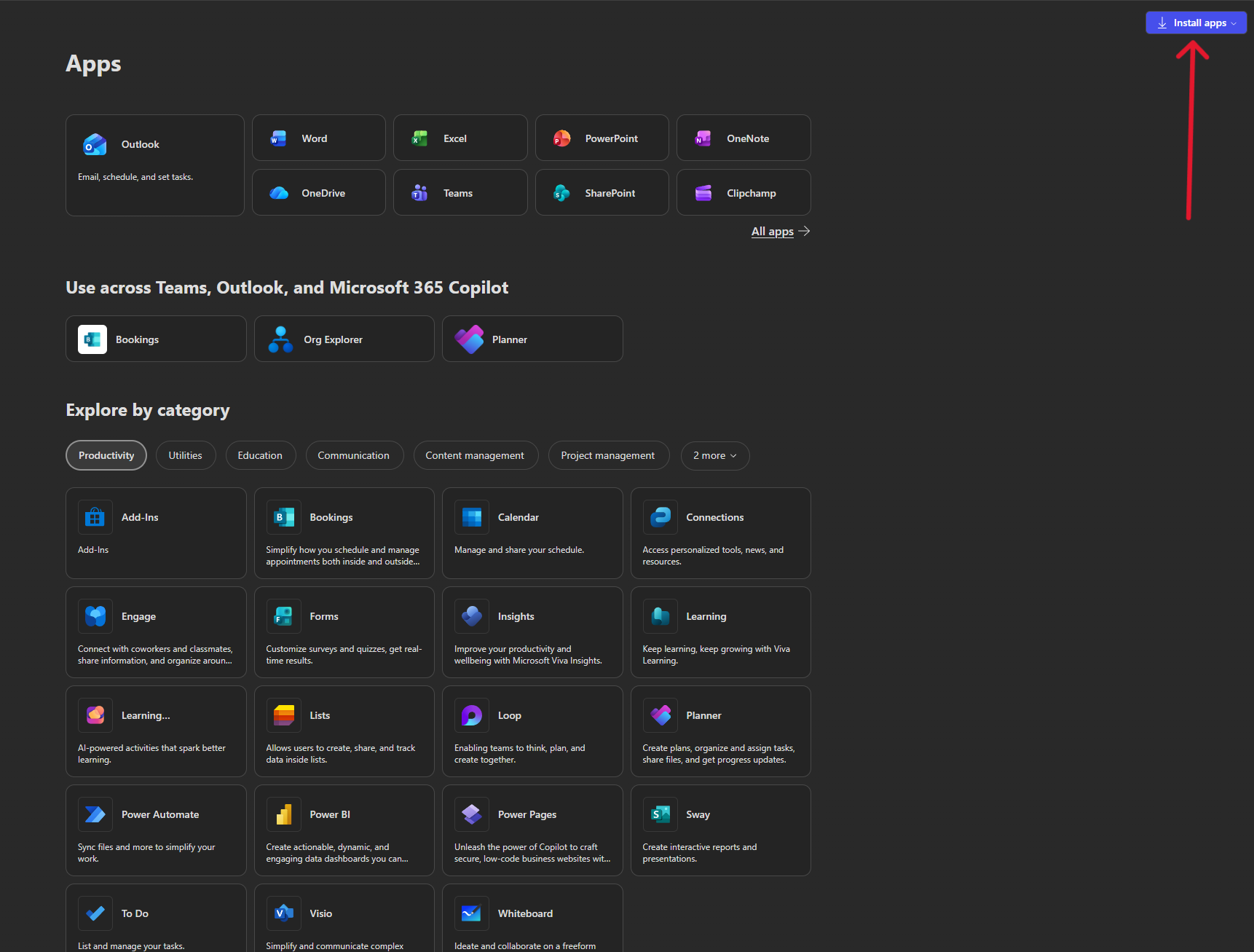The width and height of the screenshot is (1254, 952).
Task: Click the PowerPoint icon
Action: click(562, 138)
